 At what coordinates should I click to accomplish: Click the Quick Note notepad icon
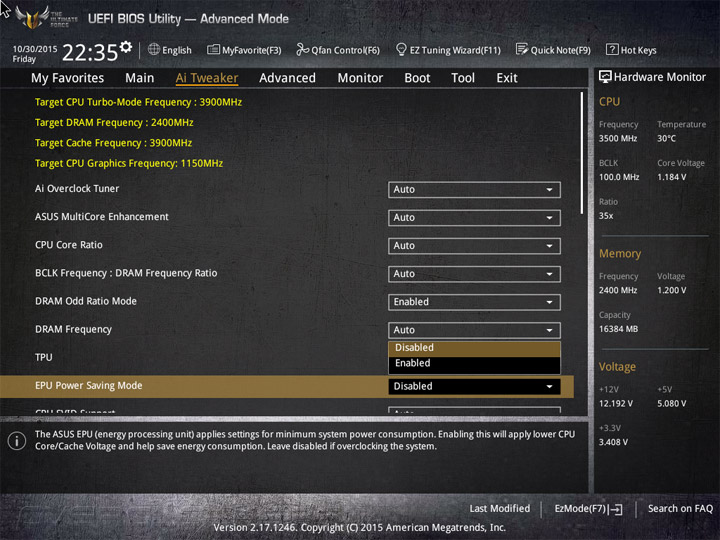[522, 49]
